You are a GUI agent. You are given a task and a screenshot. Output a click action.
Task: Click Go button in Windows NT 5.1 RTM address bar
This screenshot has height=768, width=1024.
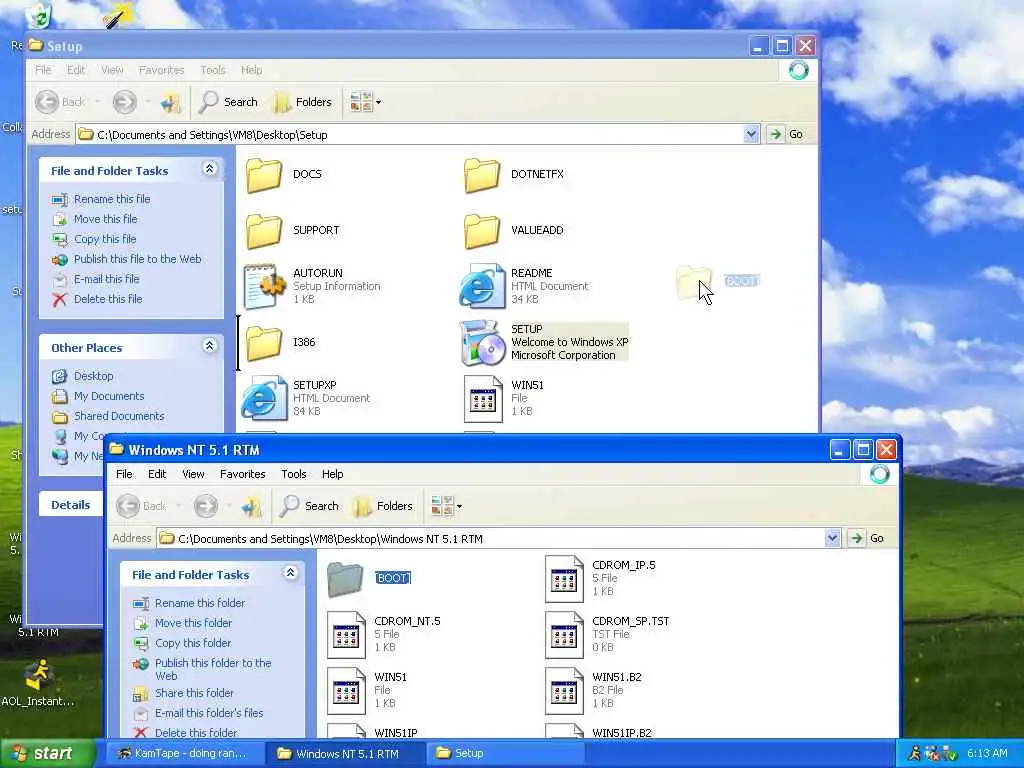(867, 538)
